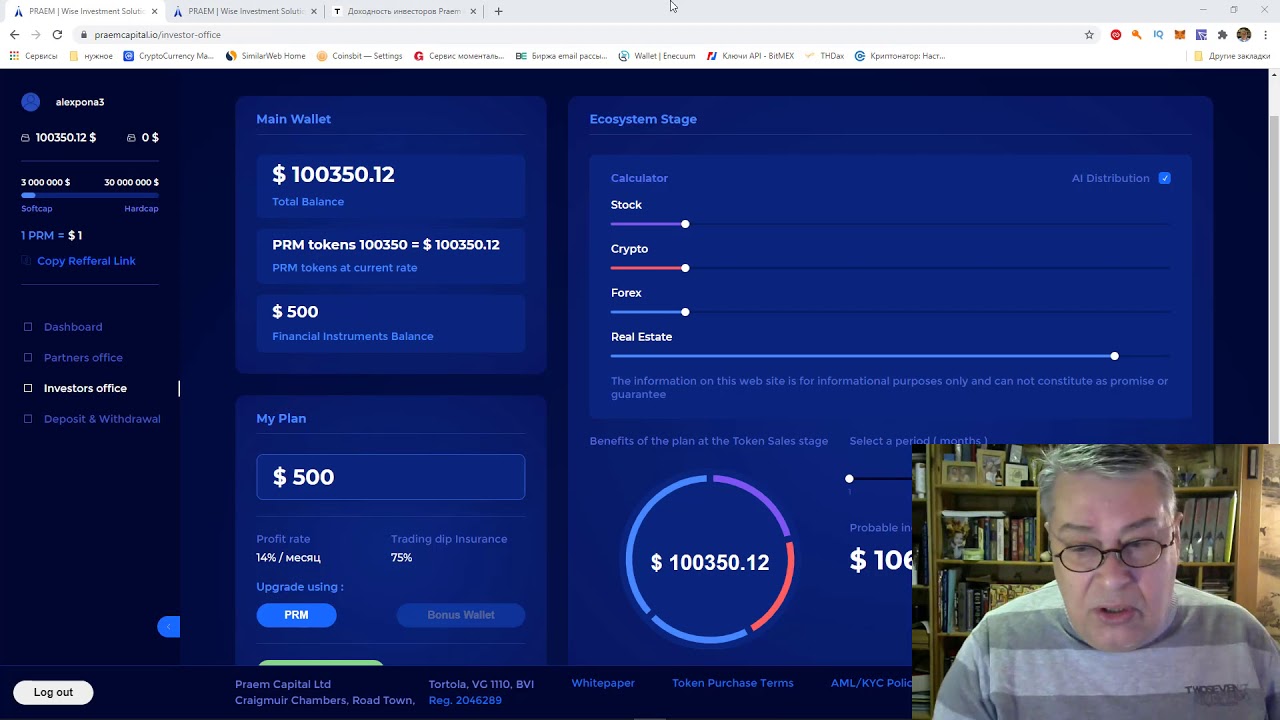1280x720 pixels.
Task: Click the bonus wallet icon beside 0 $
Action: (131, 138)
